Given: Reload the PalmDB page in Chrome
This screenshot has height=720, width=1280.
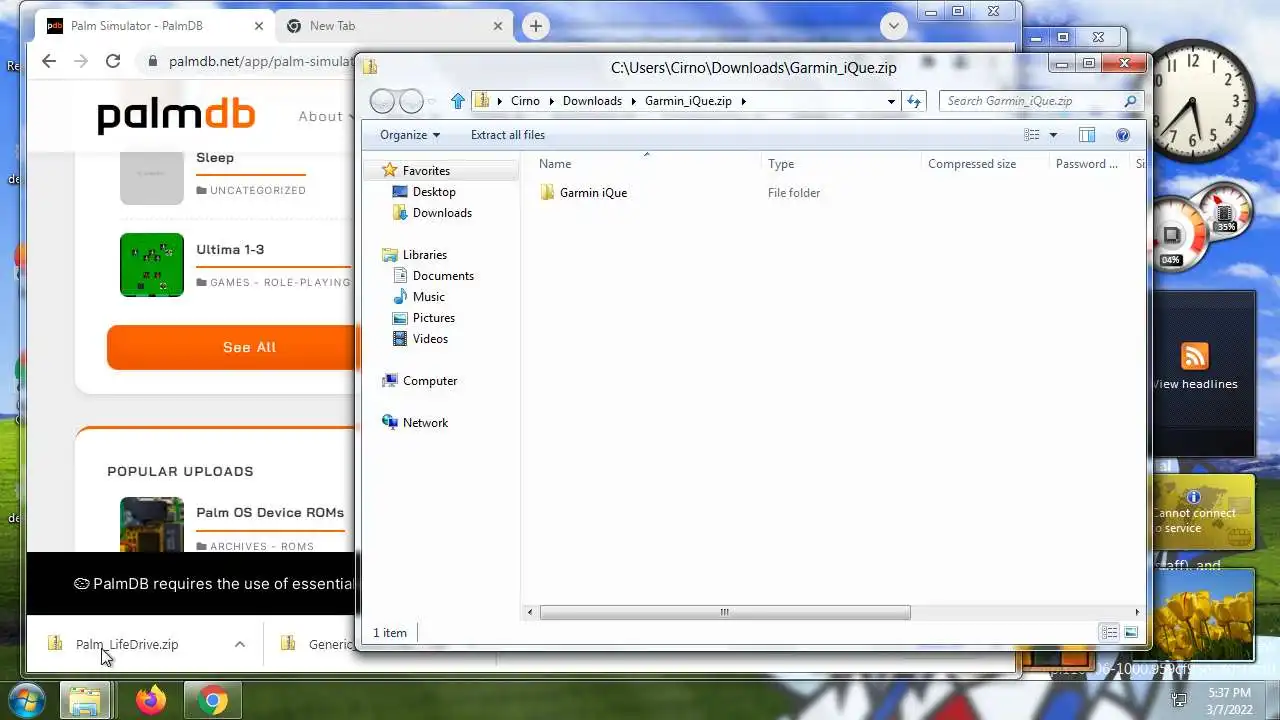Looking at the screenshot, I should pyautogui.click(x=113, y=61).
